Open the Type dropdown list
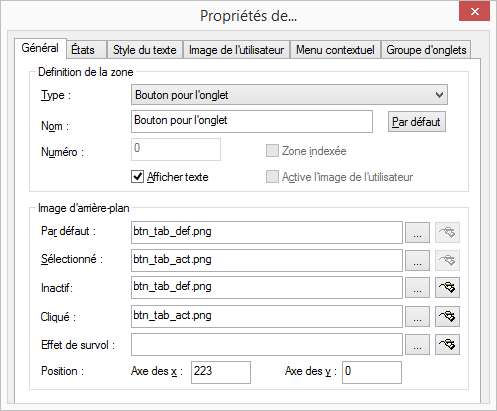The image size is (497, 411). tap(289, 95)
